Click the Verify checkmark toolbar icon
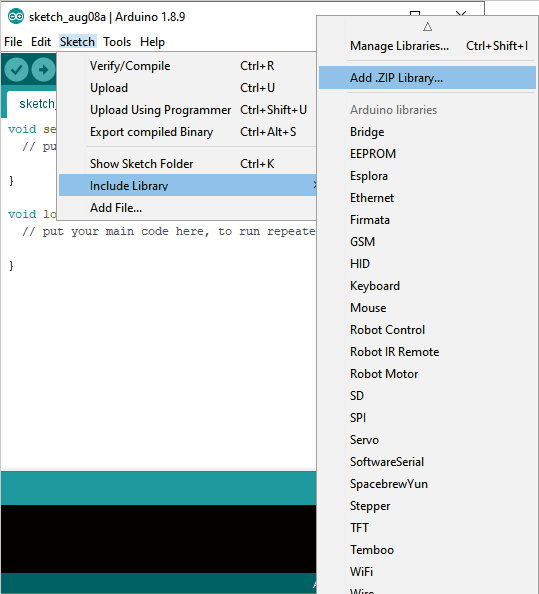 pos(16,70)
